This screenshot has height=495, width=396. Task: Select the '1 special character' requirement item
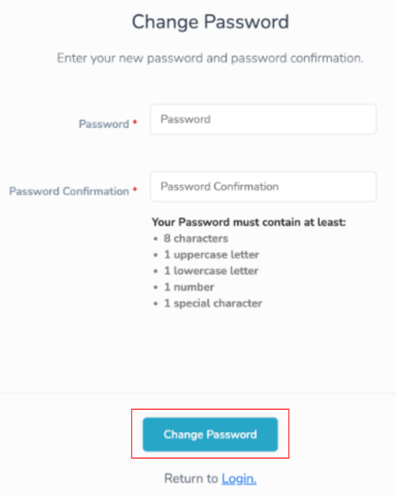click(x=213, y=303)
